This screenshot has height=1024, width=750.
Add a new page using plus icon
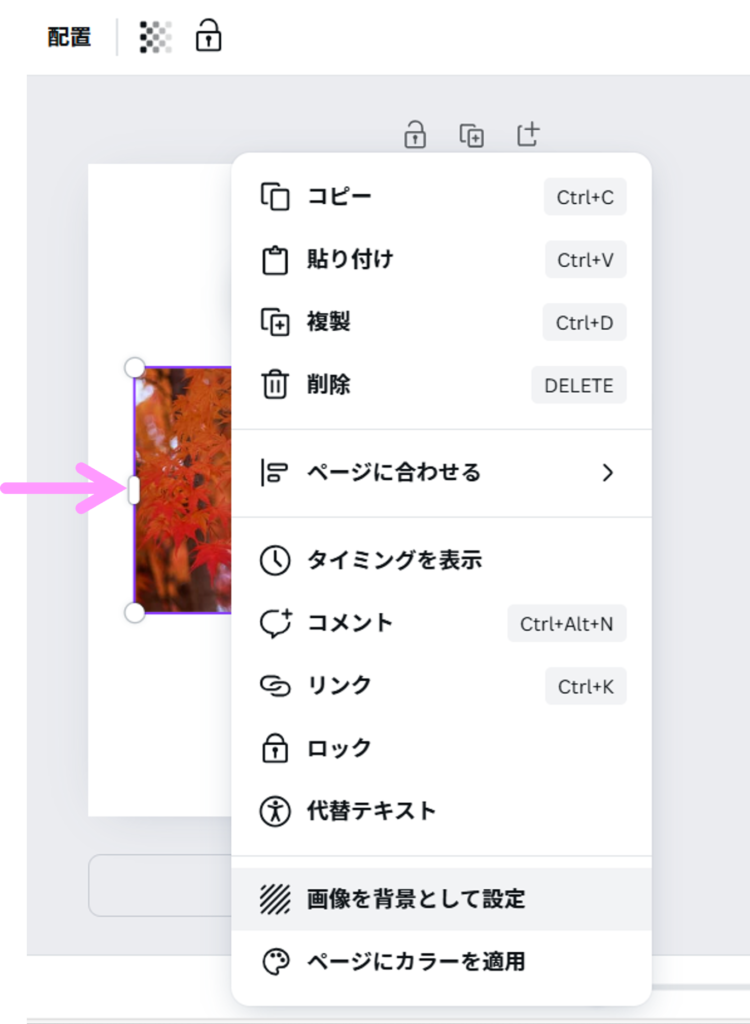click(528, 134)
